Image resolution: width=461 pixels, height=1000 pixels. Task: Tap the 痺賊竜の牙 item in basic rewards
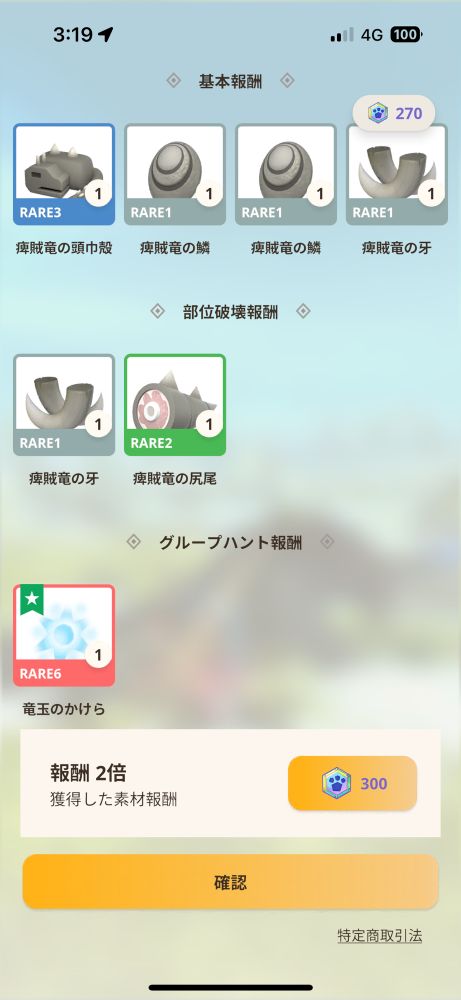tap(397, 174)
